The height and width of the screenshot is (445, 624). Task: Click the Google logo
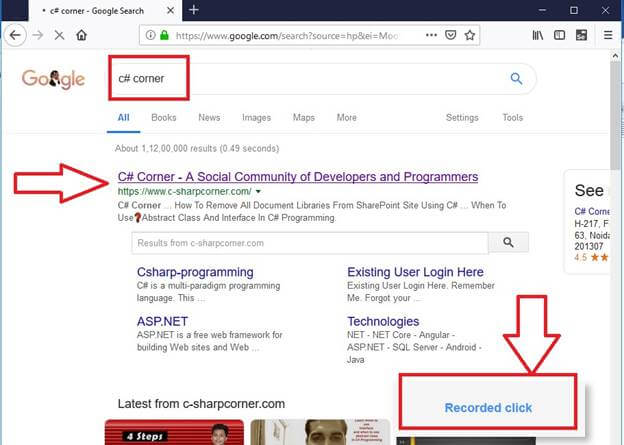[x=53, y=78]
